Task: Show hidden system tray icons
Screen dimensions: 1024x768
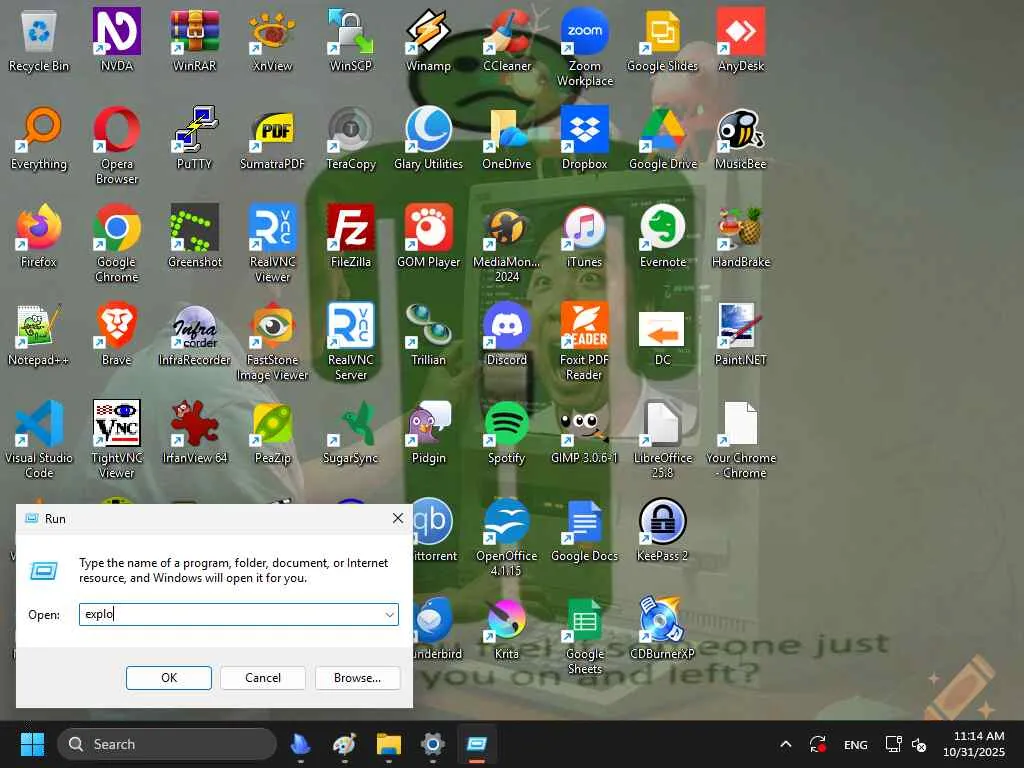Action: tap(786, 744)
